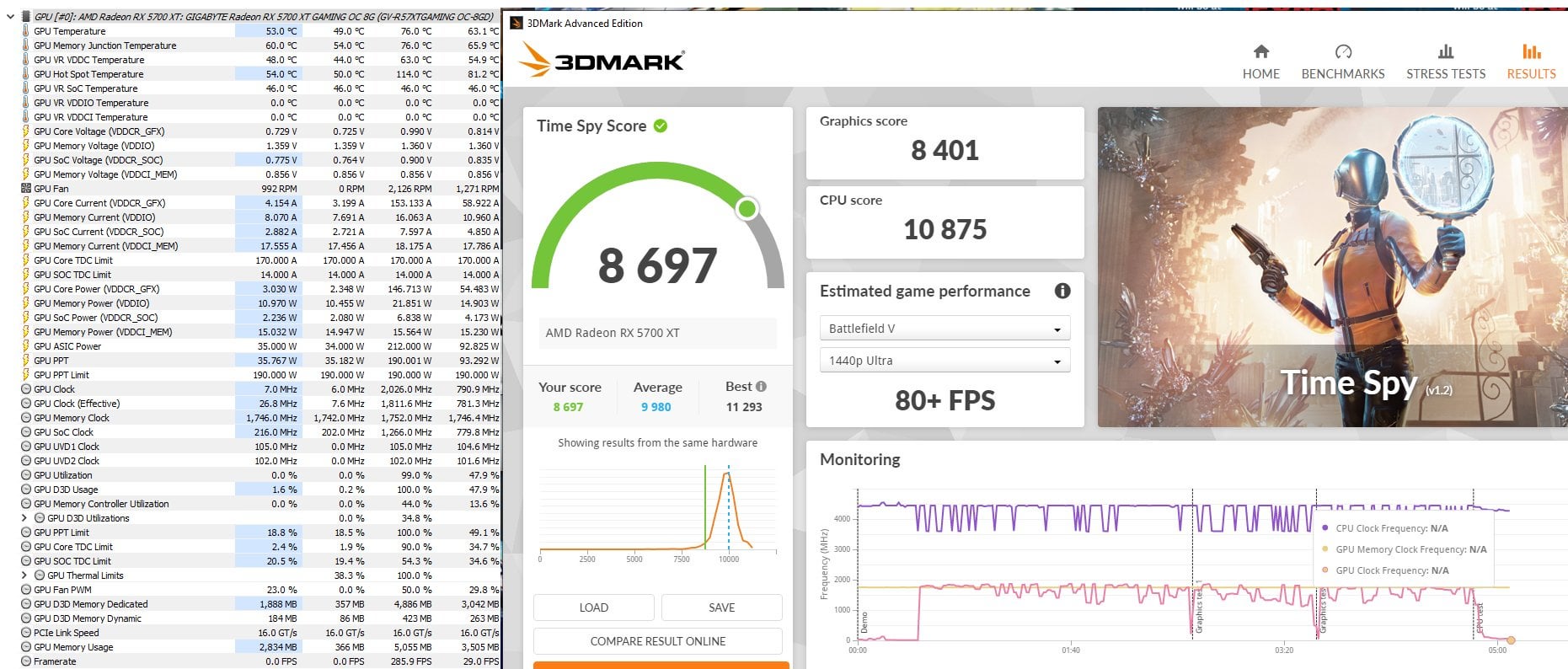This screenshot has height=669, width=1568.
Task: Click the '80+ FPS' estimate
Action: [945, 400]
